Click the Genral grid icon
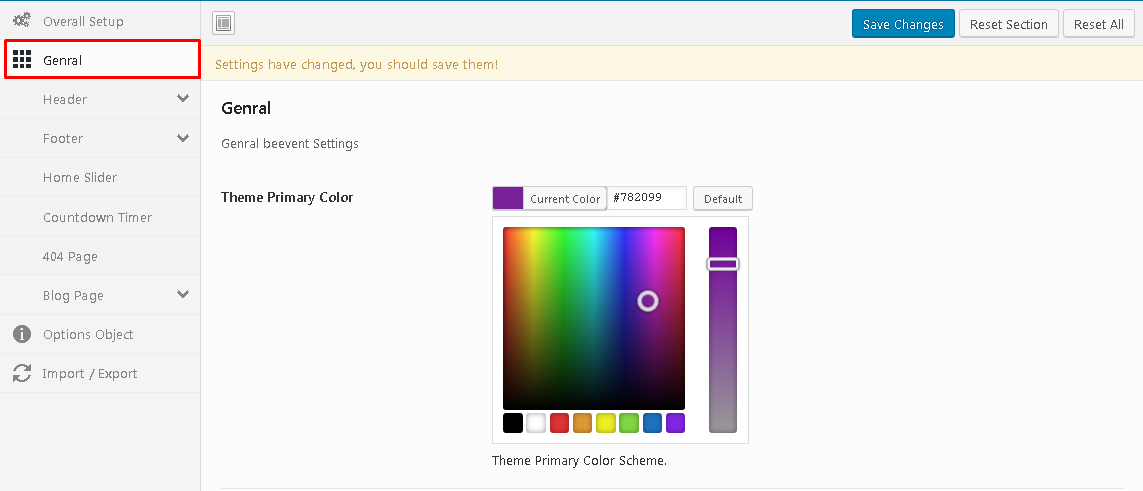The image size is (1143, 491). coord(22,60)
